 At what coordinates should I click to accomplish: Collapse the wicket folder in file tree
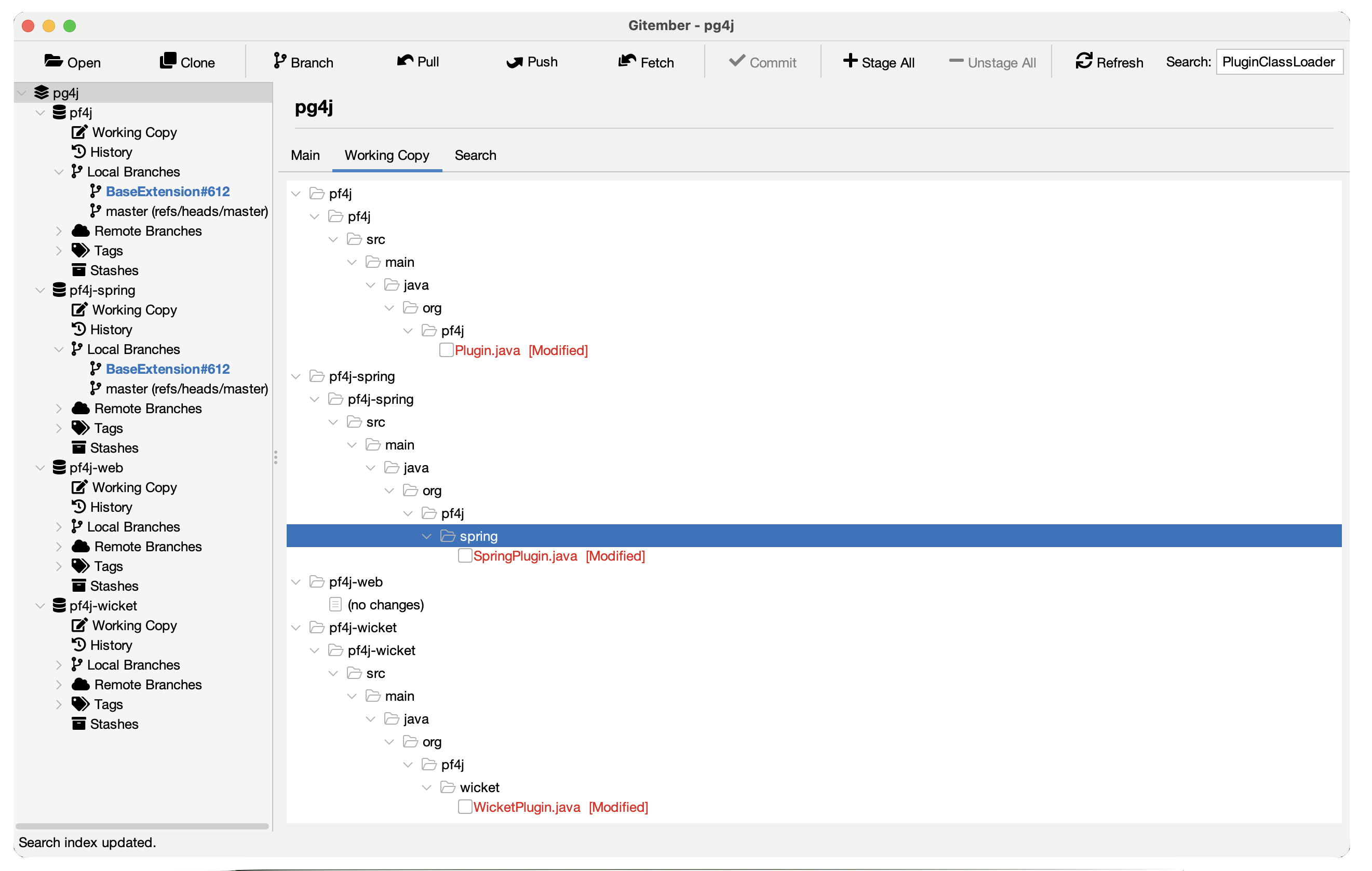click(x=427, y=788)
